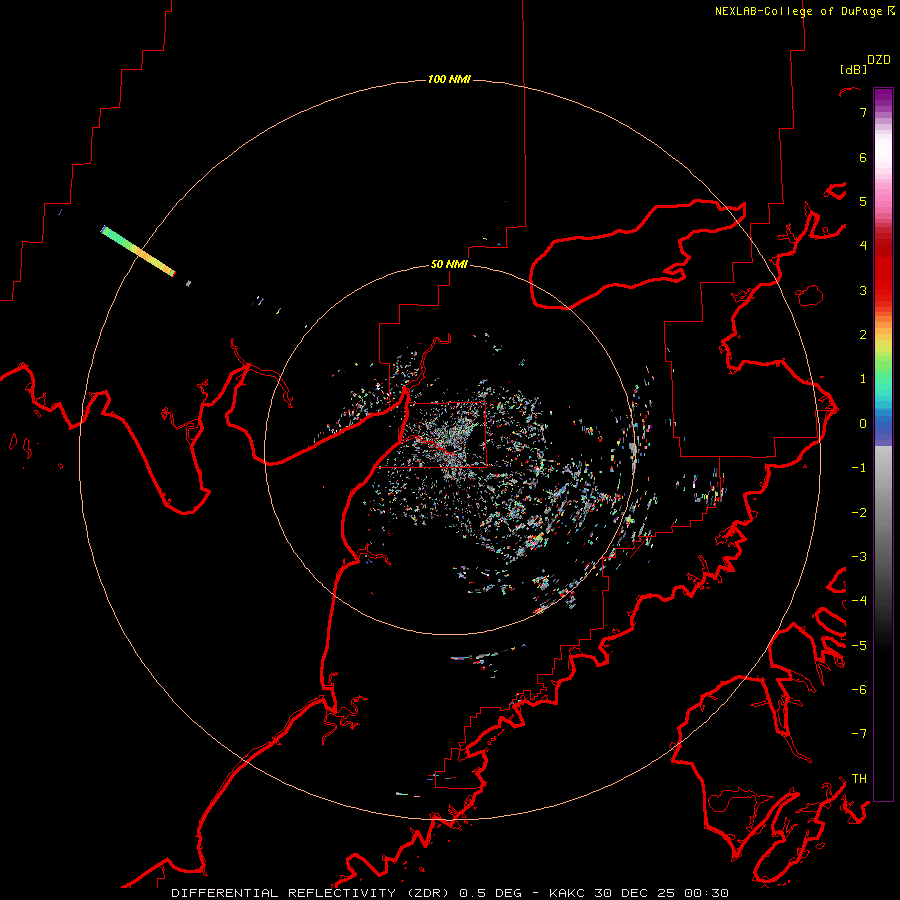Click the blue section of color bar
The height and width of the screenshot is (900, 900).
click(883, 425)
